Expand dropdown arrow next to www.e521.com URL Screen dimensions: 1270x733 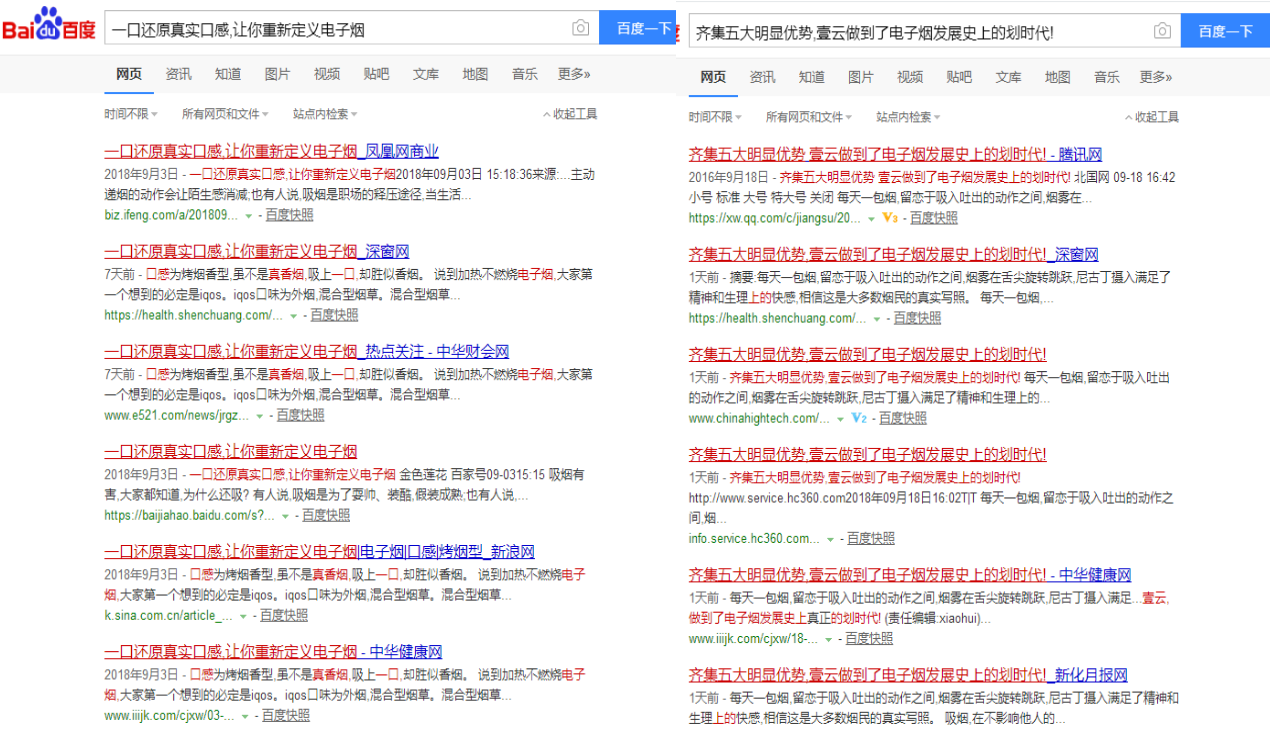coord(260,415)
